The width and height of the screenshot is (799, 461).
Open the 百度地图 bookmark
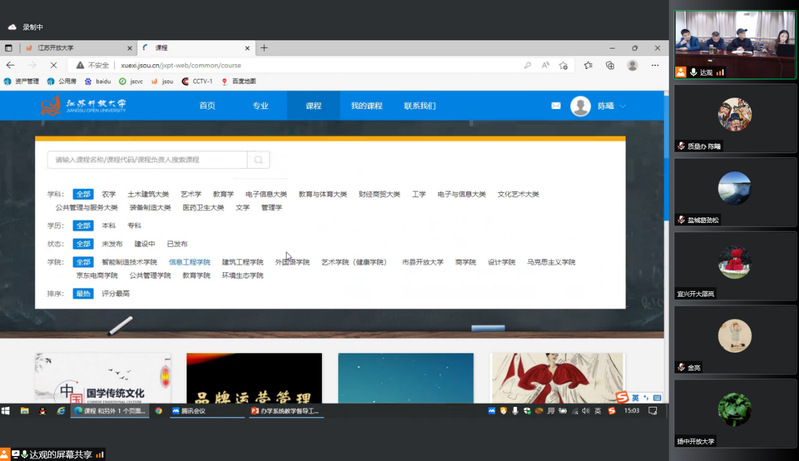pyautogui.click(x=239, y=81)
